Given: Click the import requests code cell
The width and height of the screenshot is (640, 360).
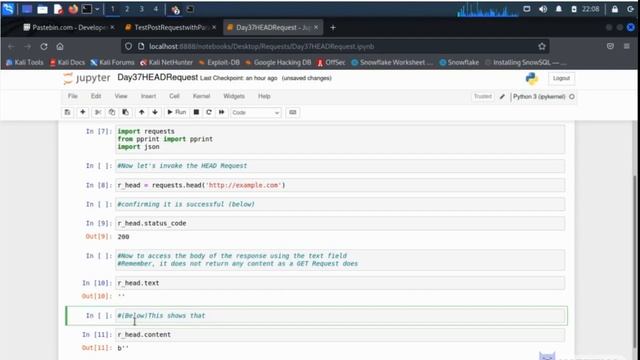Looking at the screenshot, I should click(340, 139).
